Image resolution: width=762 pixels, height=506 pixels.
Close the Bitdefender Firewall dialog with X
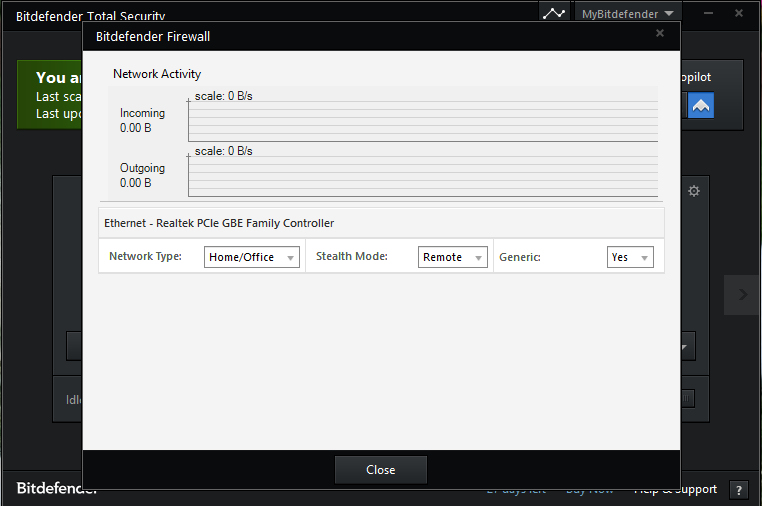point(659,33)
